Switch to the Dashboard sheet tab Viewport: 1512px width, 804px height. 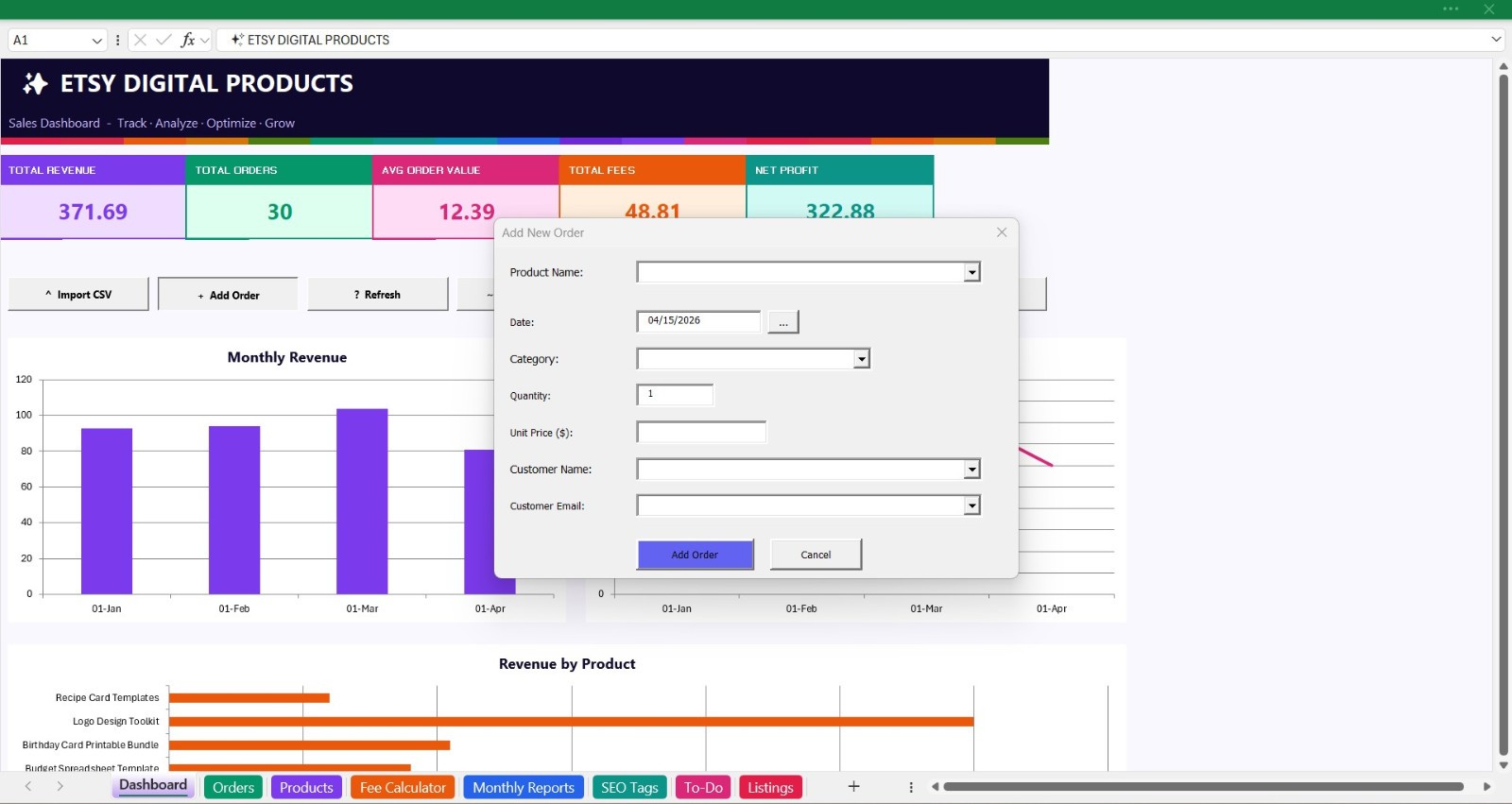pos(153,785)
